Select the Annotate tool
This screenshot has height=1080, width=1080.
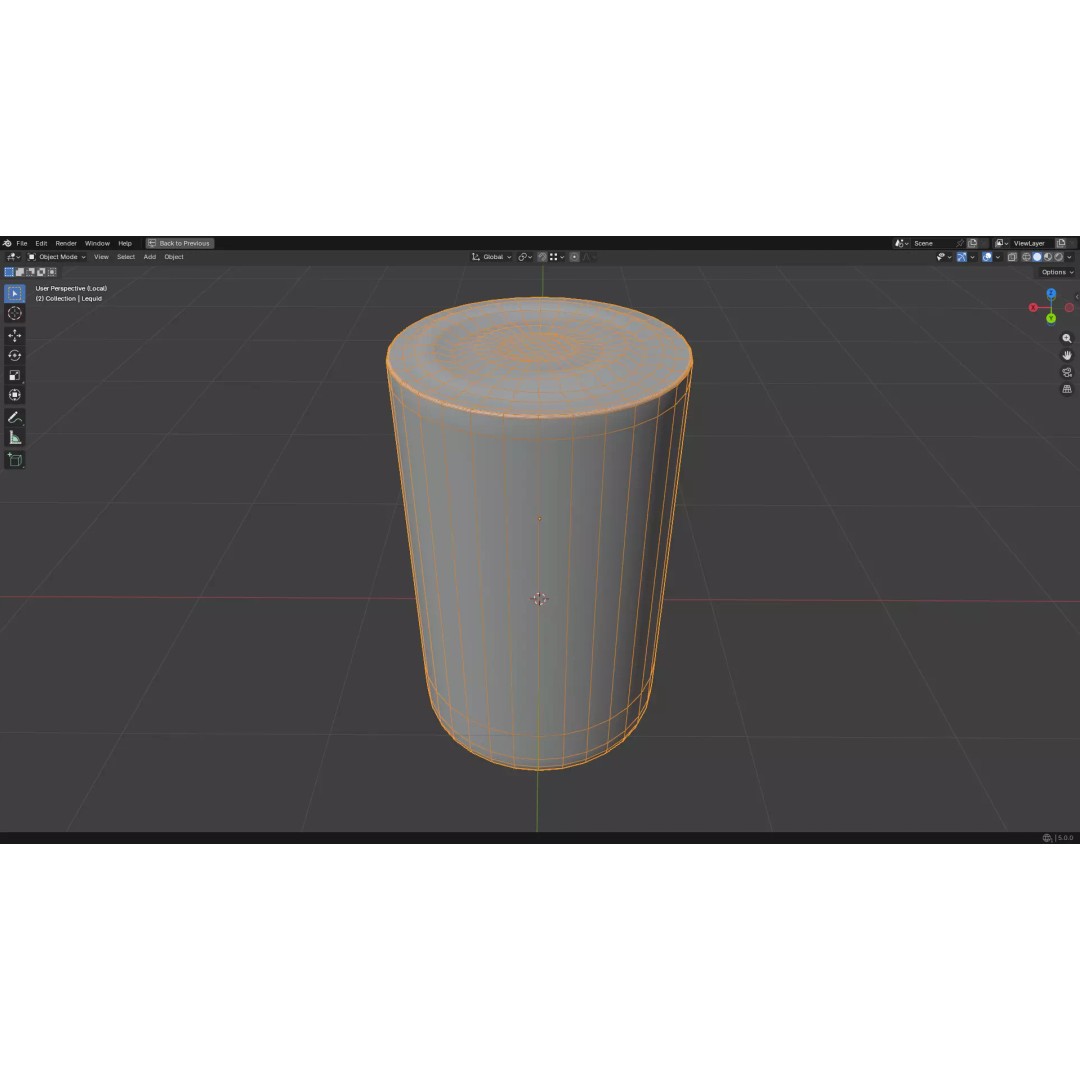(14, 417)
